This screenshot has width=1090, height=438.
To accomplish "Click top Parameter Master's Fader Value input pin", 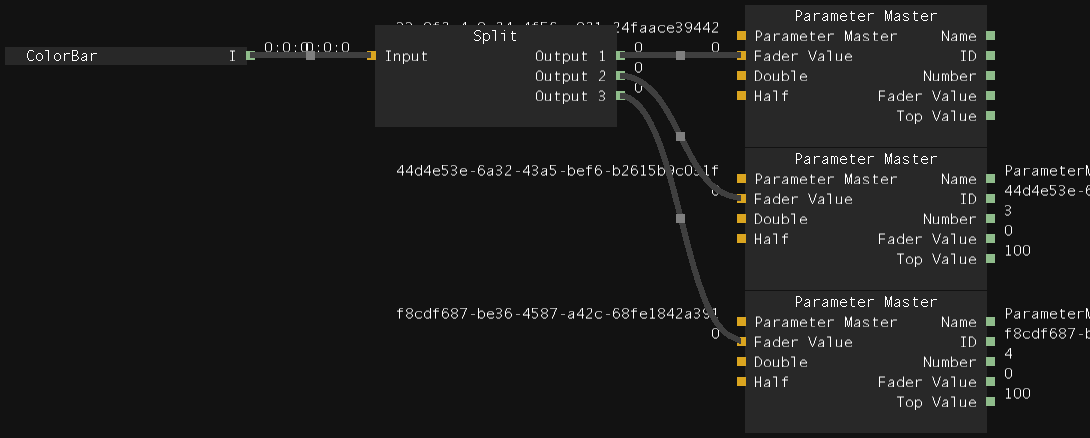I will 741,56.
